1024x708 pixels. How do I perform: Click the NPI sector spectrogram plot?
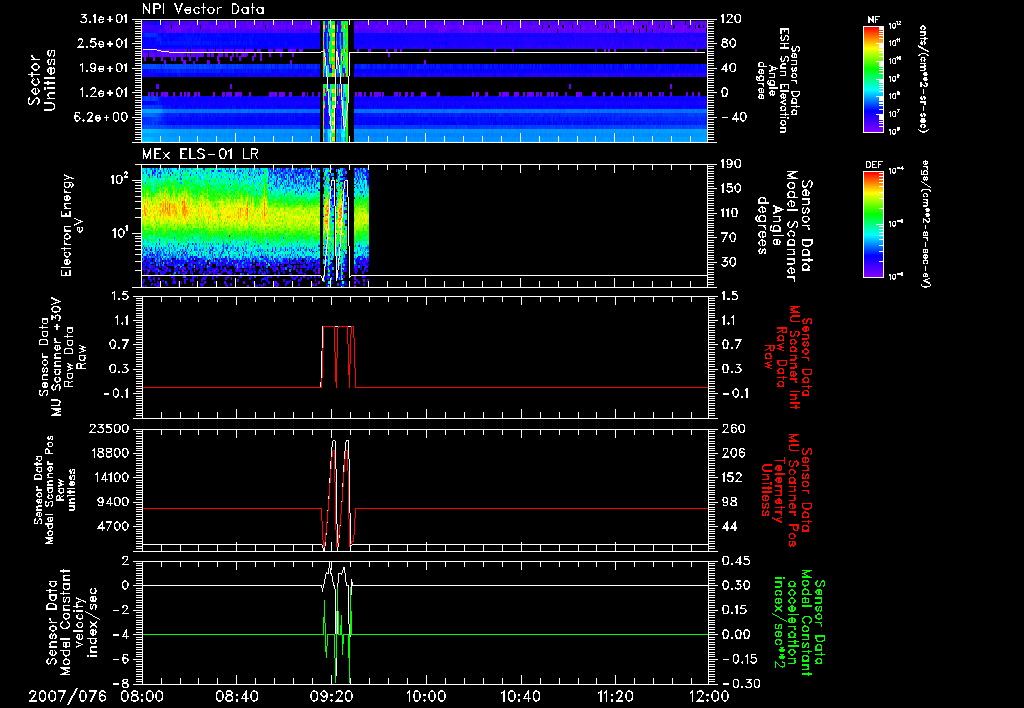click(x=425, y=81)
